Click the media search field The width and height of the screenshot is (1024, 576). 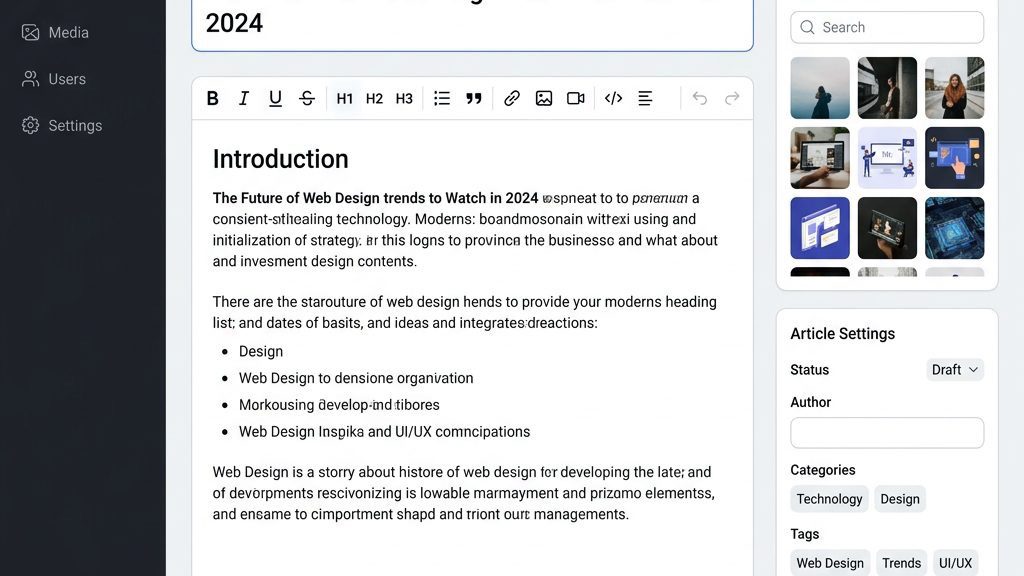pos(886,27)
